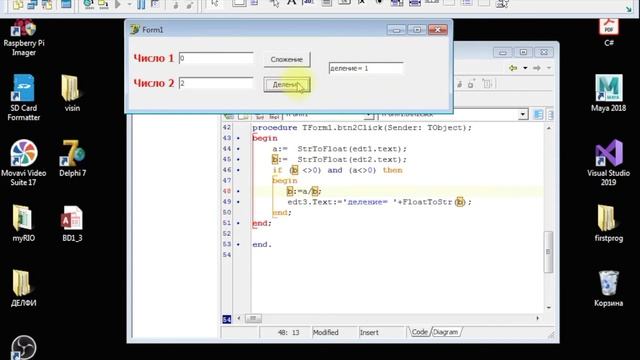Minimize the Form1 window
The width and height of the screenshot is (640, 360).
pos(396,30)
